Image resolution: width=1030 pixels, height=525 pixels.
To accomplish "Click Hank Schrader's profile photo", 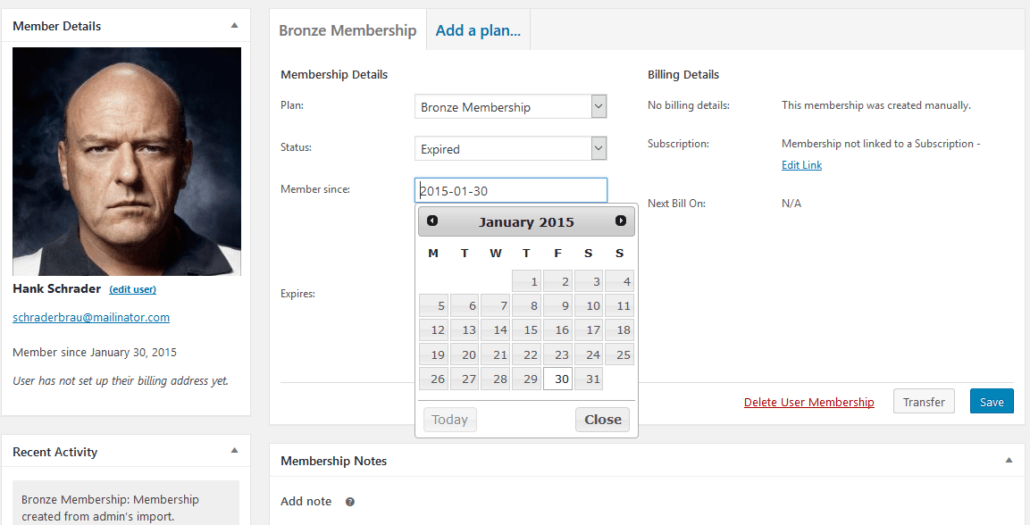I will tap(126, 161).
